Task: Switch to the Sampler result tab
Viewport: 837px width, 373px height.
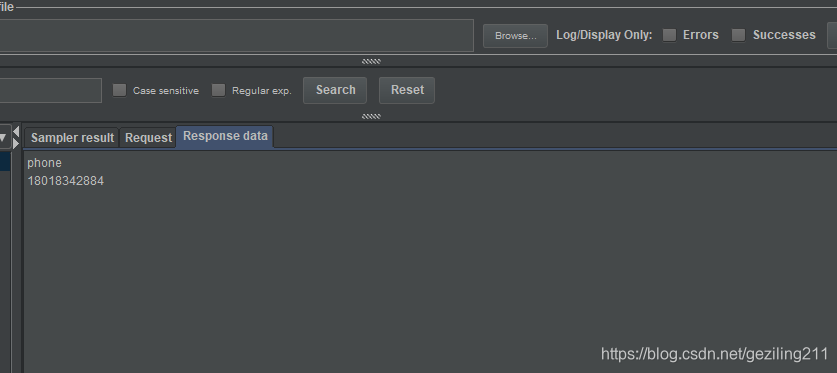Action: tap(72, 138)
